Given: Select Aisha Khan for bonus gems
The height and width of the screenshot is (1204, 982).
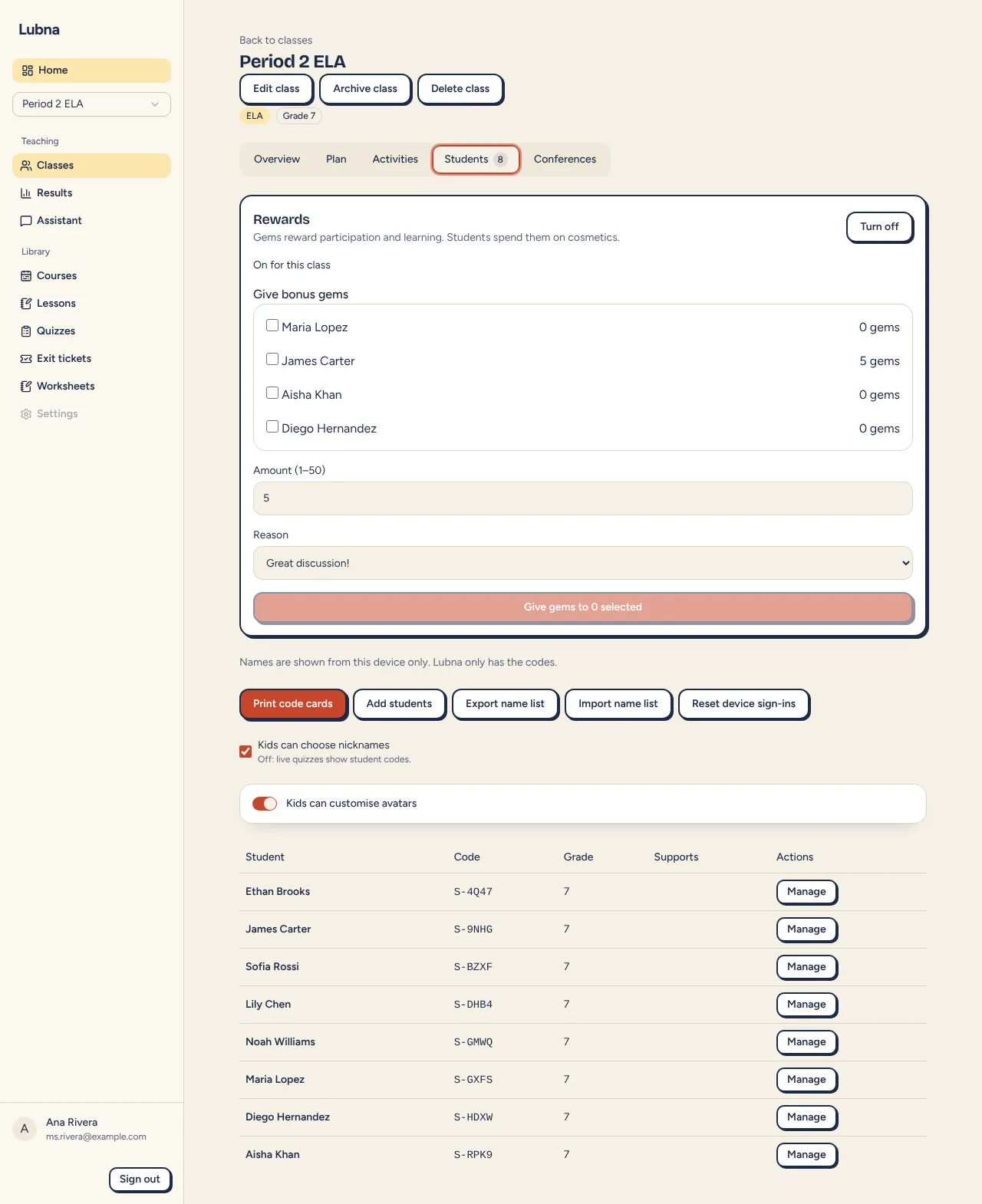Looking at the screenshot, I should [x=272, y=393].
